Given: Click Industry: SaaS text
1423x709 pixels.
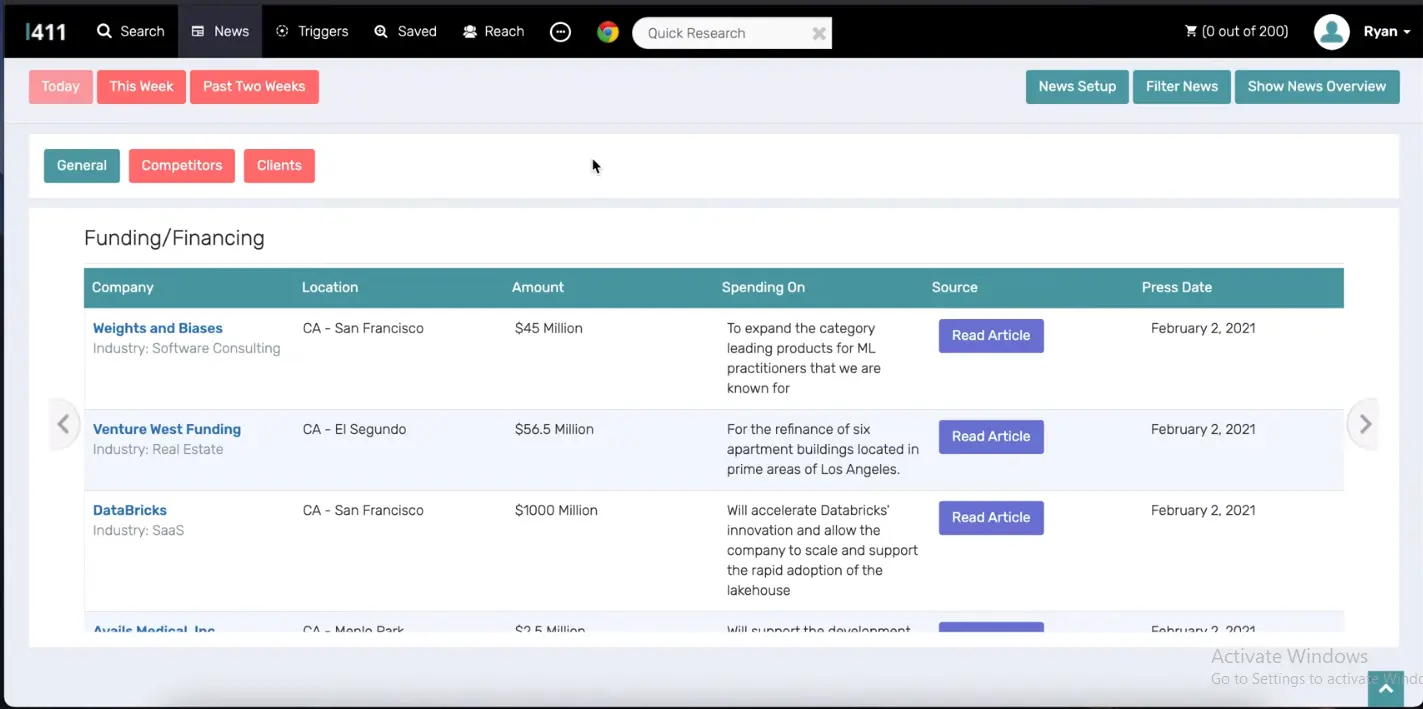Looking at the screenshot, I should [139, 530].
